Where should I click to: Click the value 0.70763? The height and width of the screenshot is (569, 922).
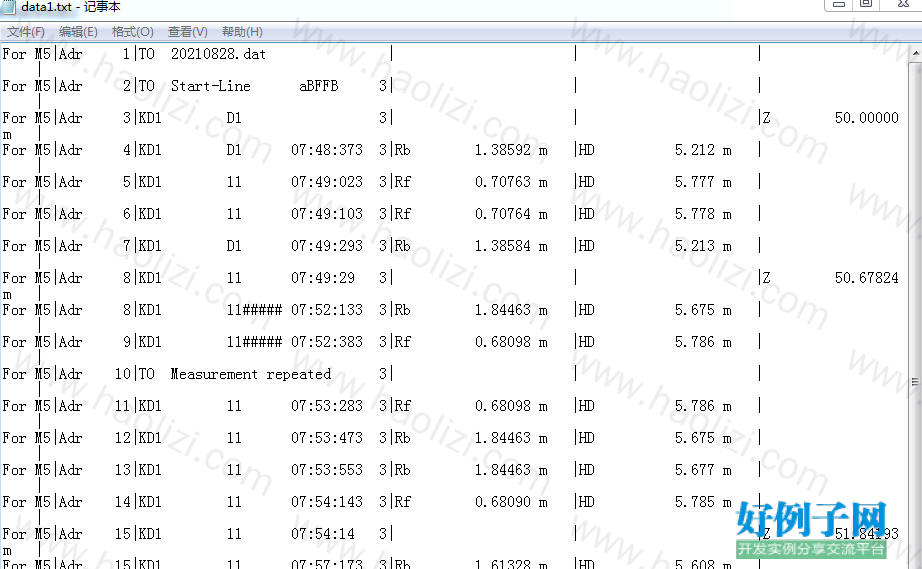tap(503, 182)
